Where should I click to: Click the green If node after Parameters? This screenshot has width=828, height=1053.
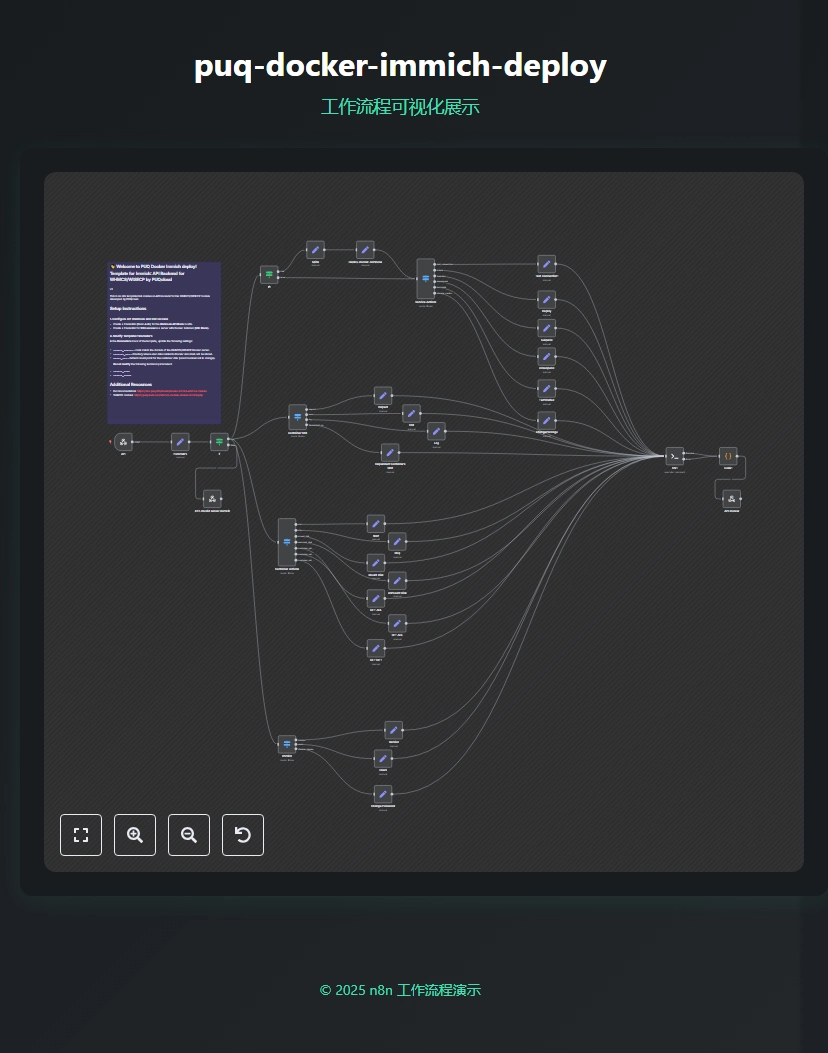[219, 442]
